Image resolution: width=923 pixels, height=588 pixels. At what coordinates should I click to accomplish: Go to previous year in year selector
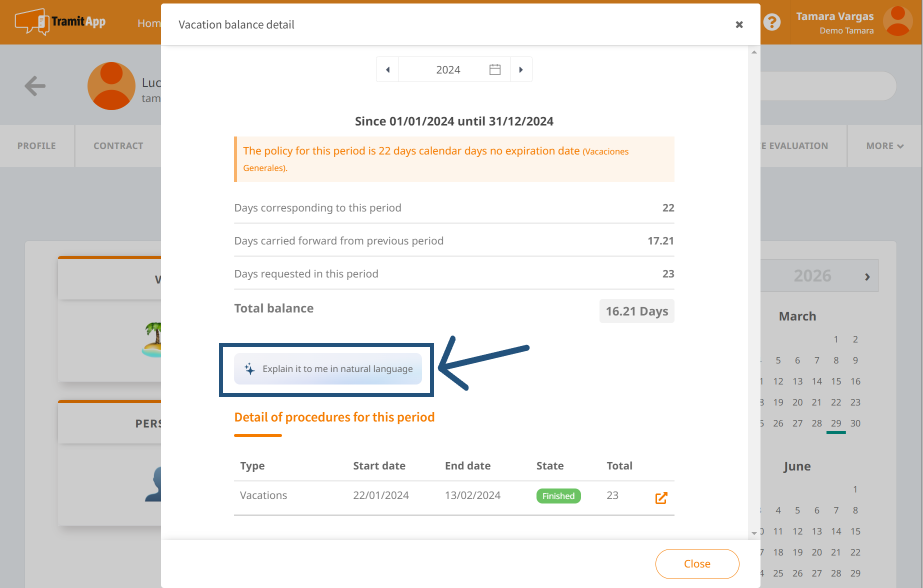pyautogui.click(x=388, y=70)
